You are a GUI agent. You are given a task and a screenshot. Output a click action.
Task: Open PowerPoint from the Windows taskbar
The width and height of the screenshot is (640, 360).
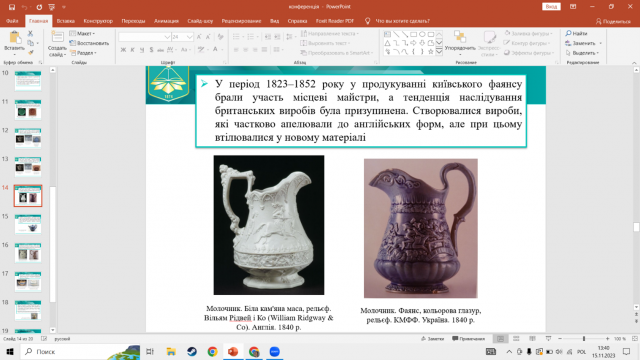point(233,351)
